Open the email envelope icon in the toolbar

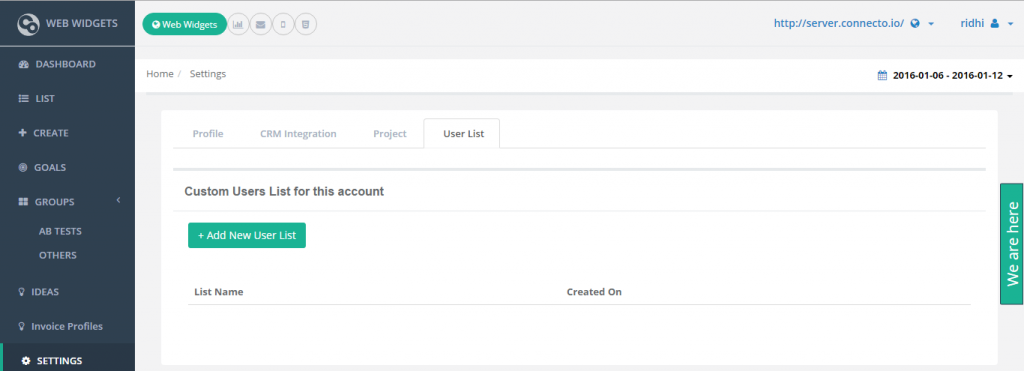[261, 25]
